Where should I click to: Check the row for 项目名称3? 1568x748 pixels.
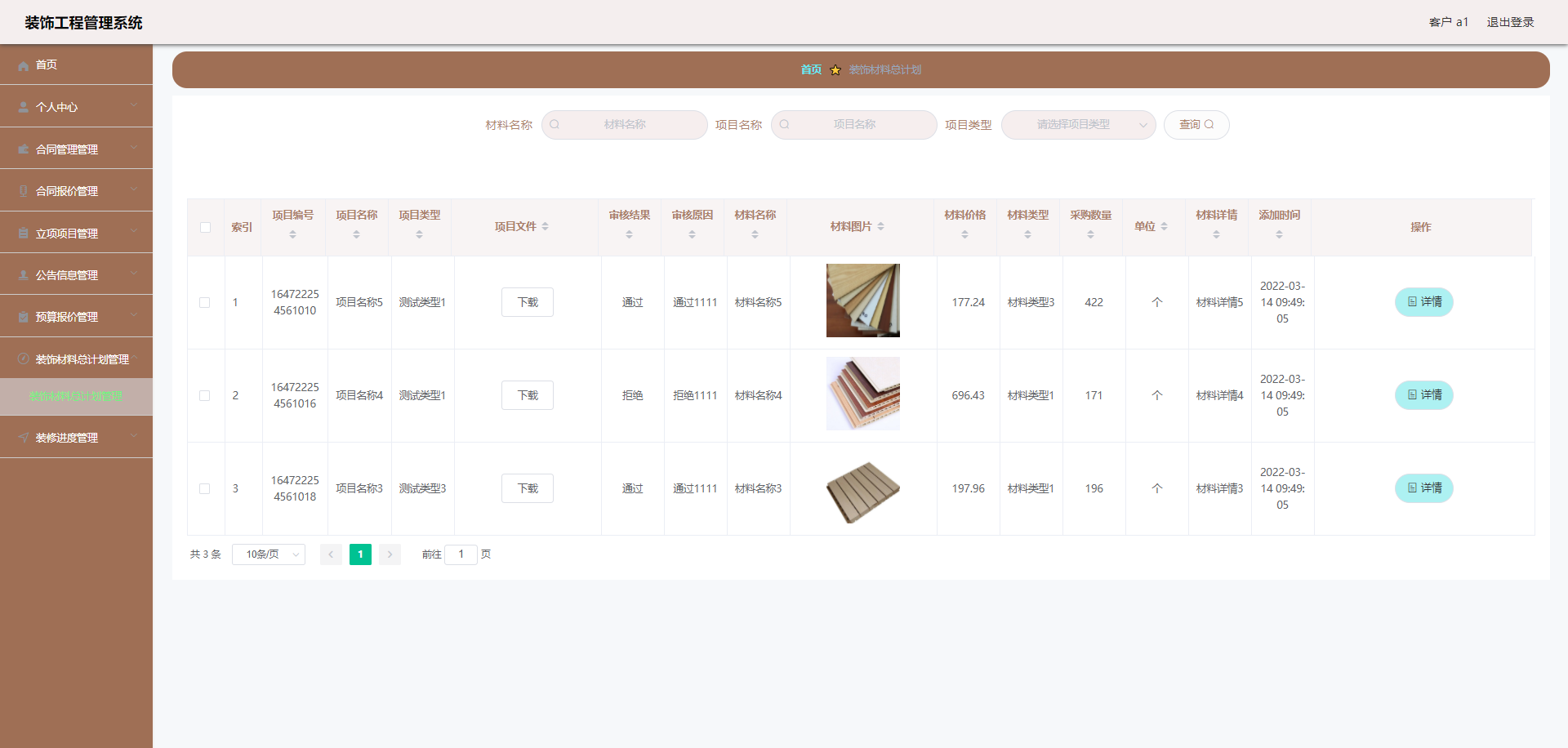[205, 488]
